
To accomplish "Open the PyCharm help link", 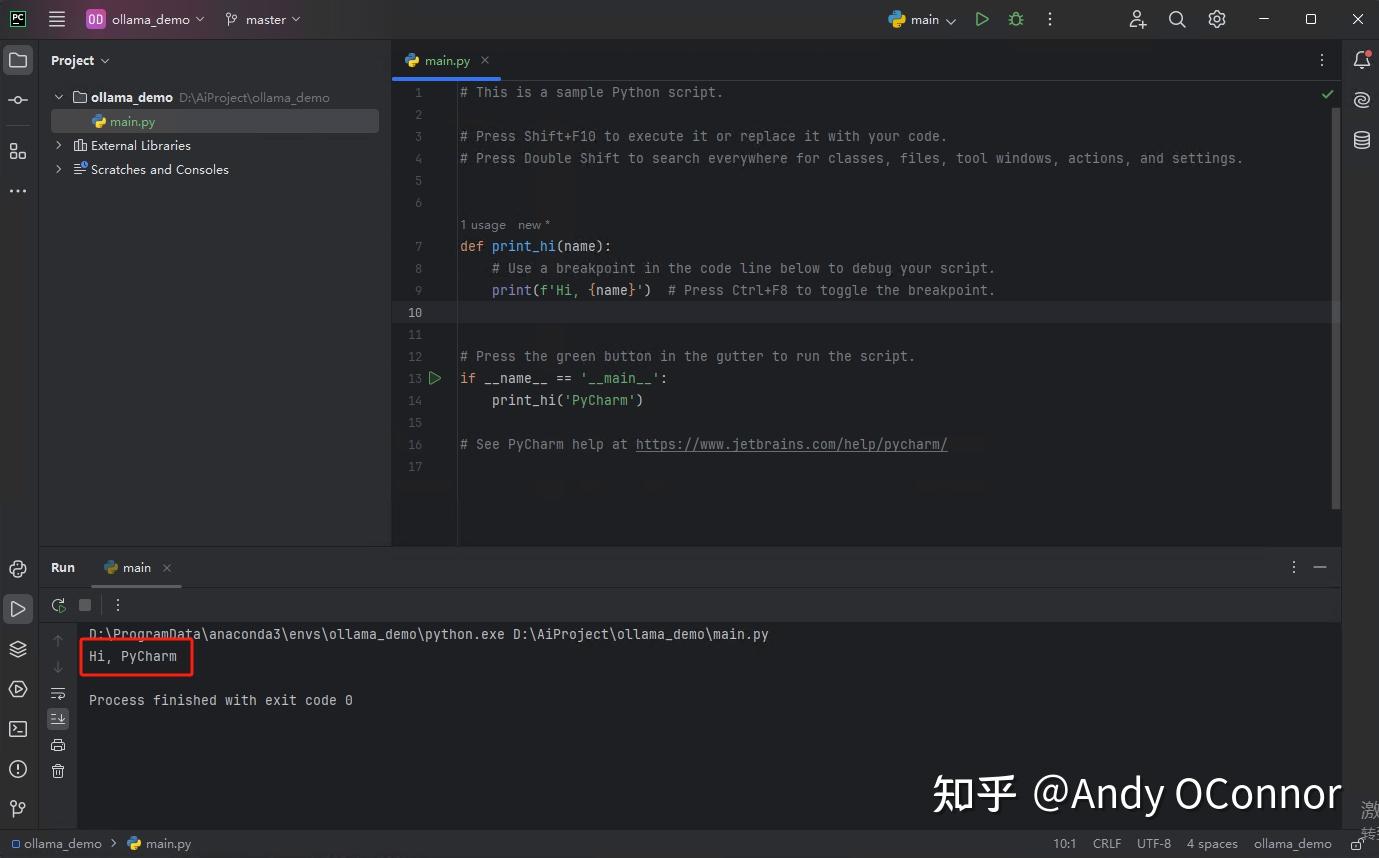I will (x=792, y=444).
